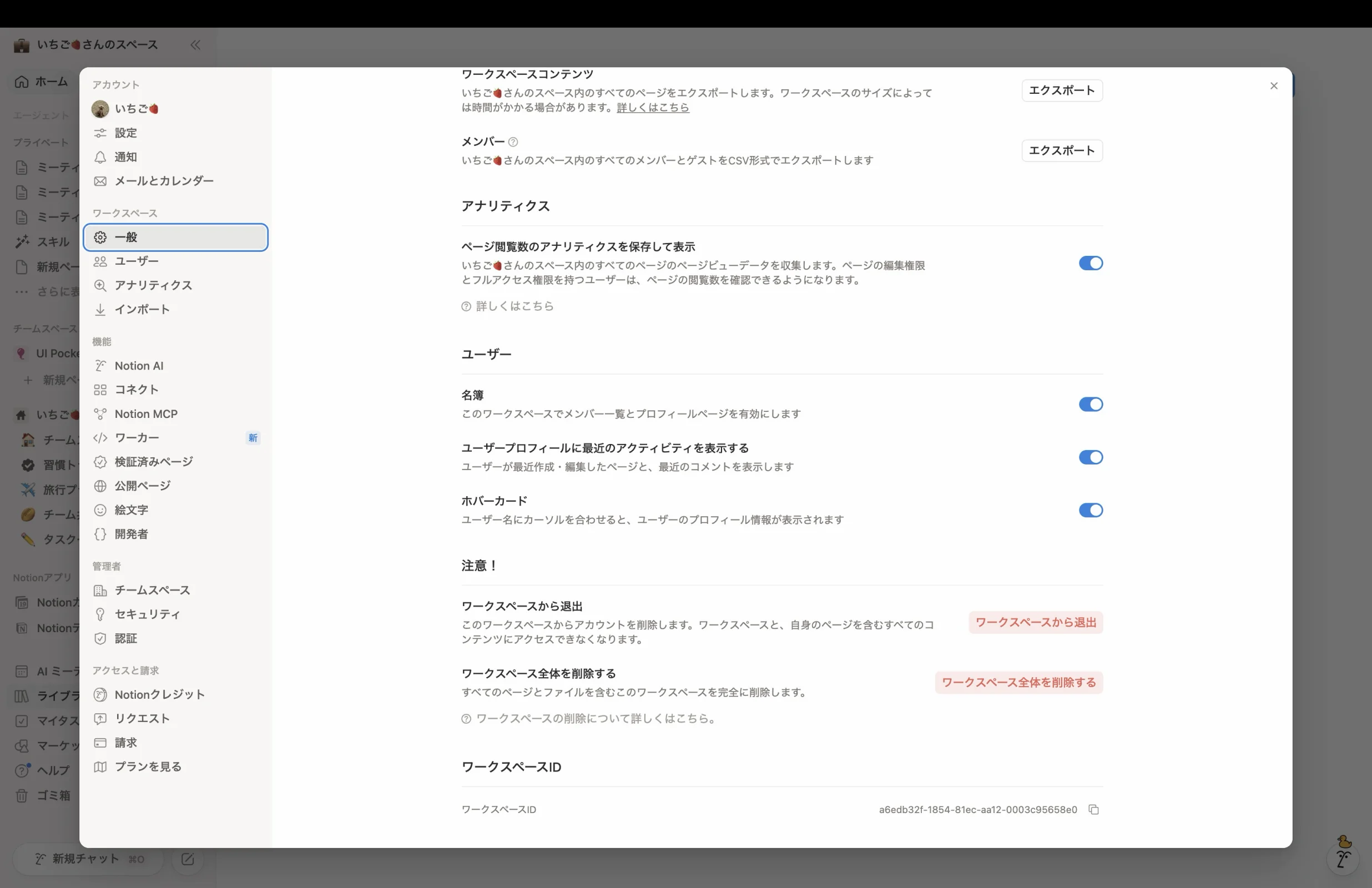Collapse the sidebar with the double chevron

[x=195, y=45]
